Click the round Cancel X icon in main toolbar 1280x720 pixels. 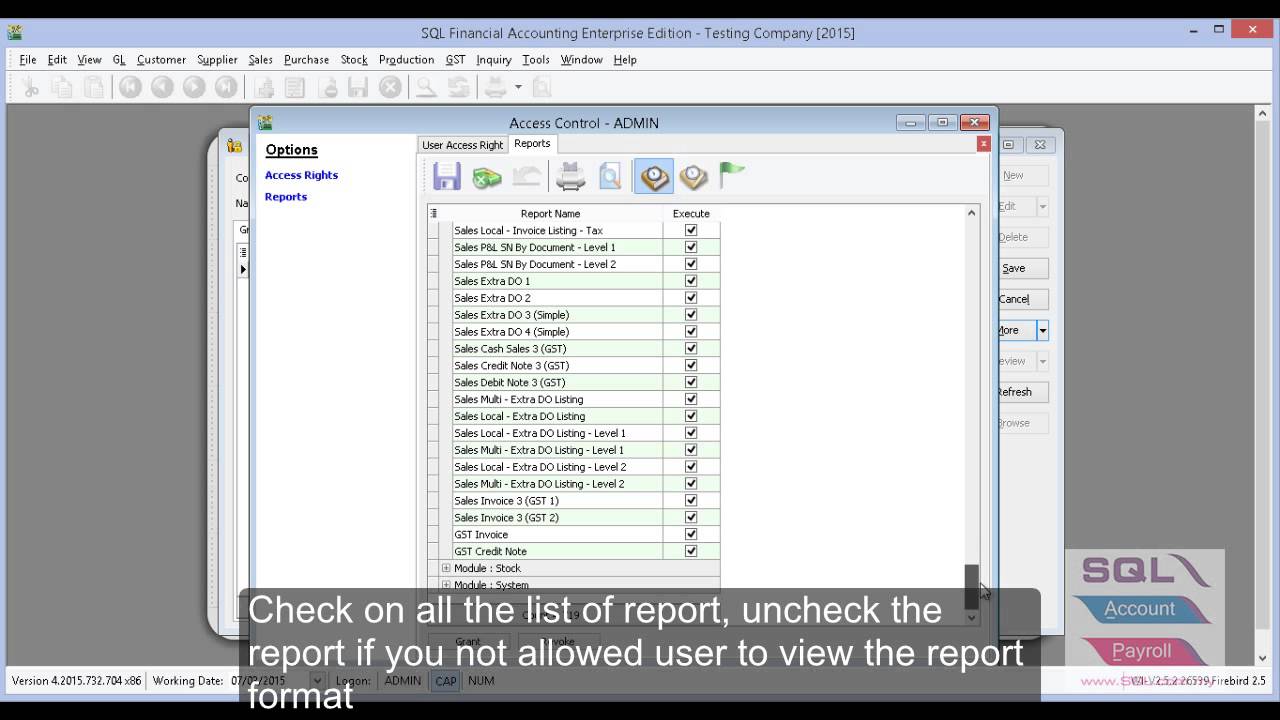[390, 87]
